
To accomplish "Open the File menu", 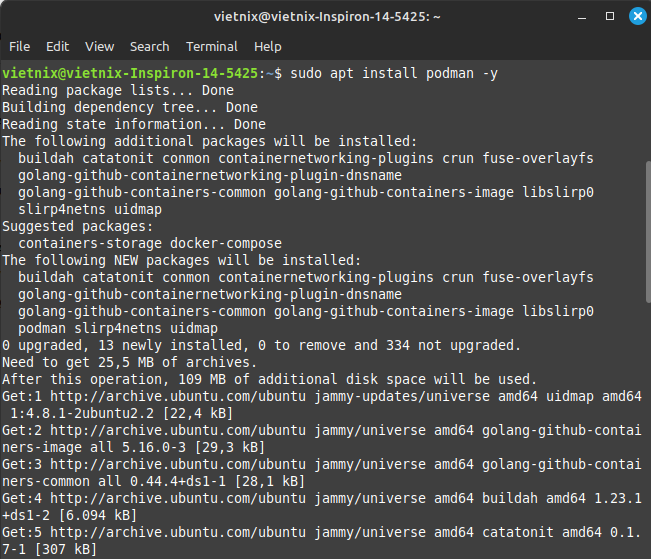I will [20, 47].
